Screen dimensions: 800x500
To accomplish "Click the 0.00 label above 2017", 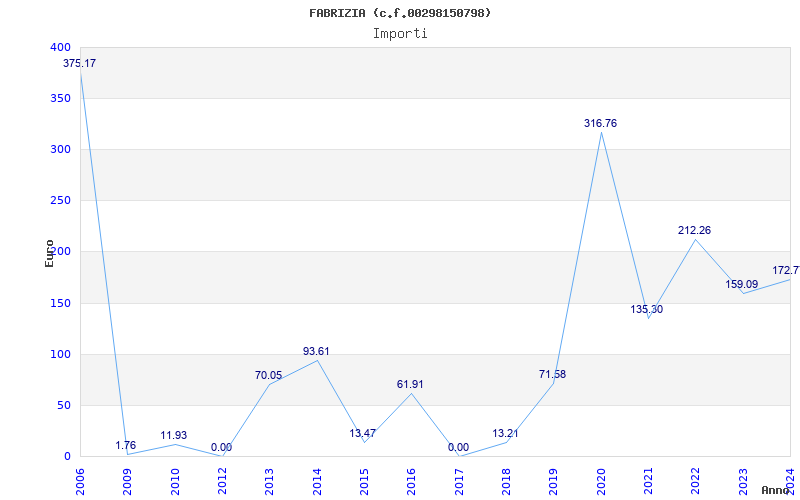I will (x=459, y=447).
